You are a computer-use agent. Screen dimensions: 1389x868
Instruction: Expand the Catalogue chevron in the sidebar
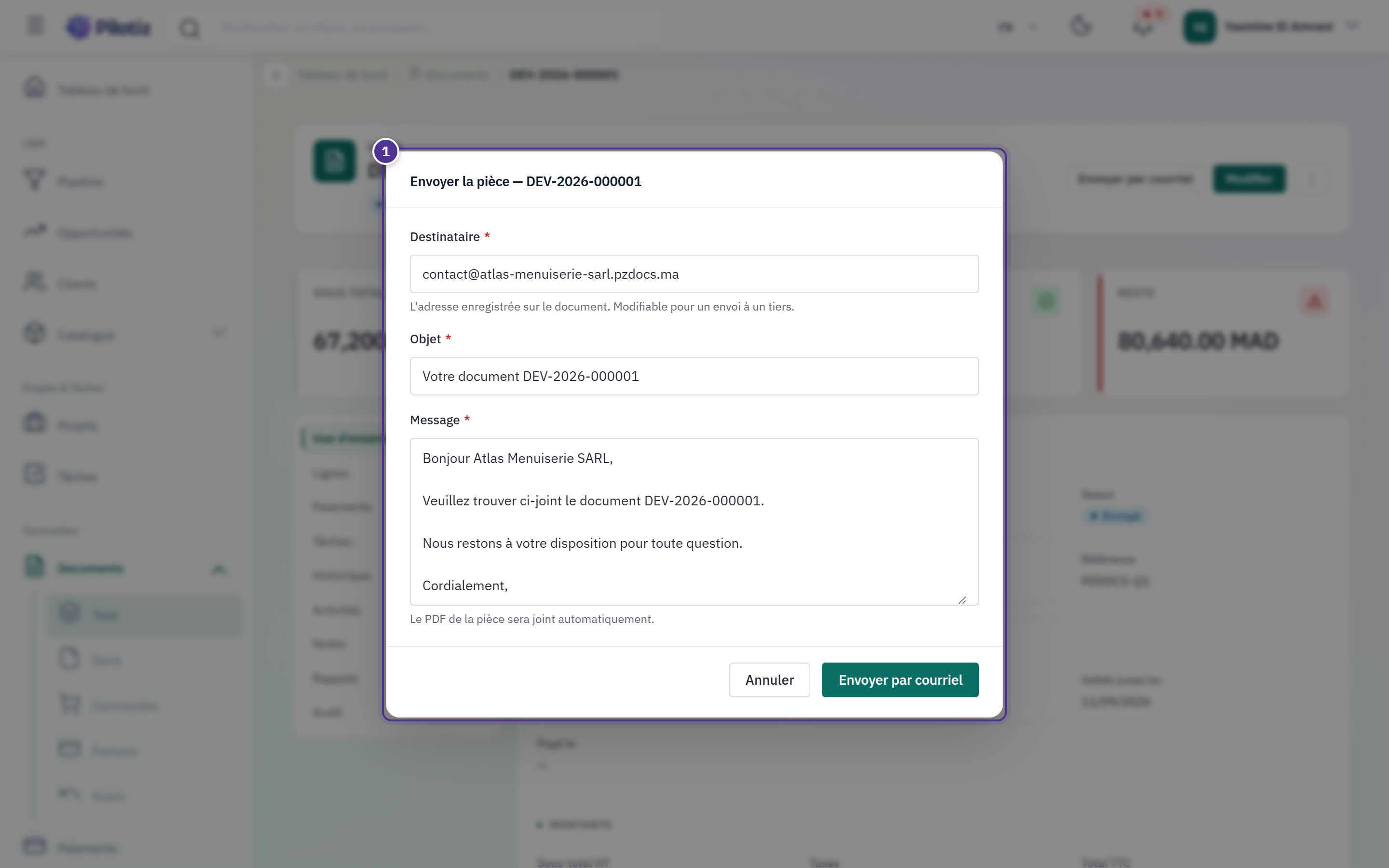[x=218, y=334]
